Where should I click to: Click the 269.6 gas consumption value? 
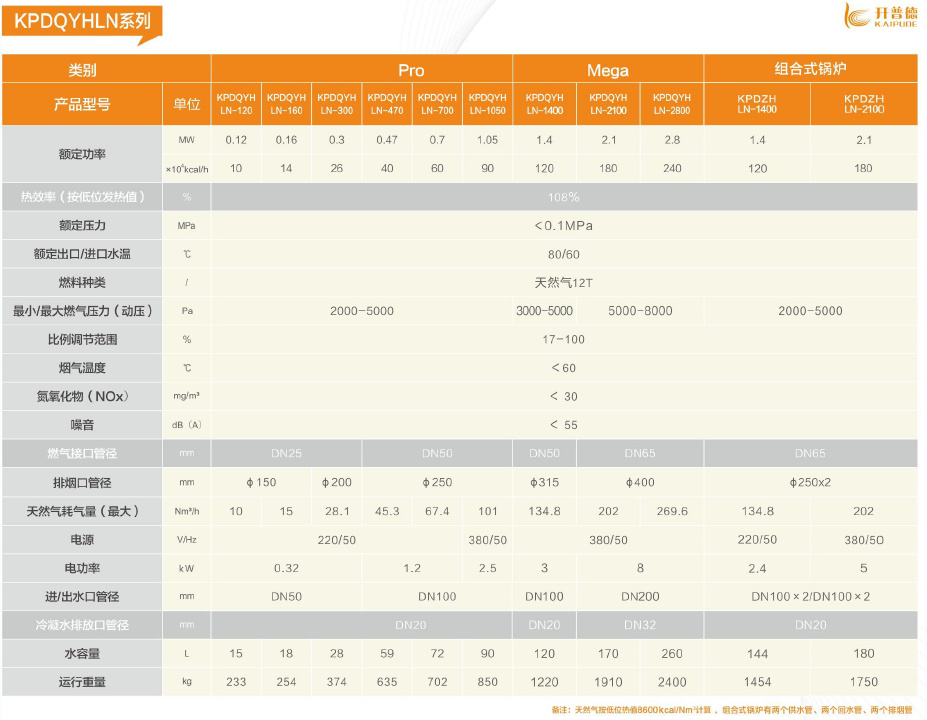point(672,511)
